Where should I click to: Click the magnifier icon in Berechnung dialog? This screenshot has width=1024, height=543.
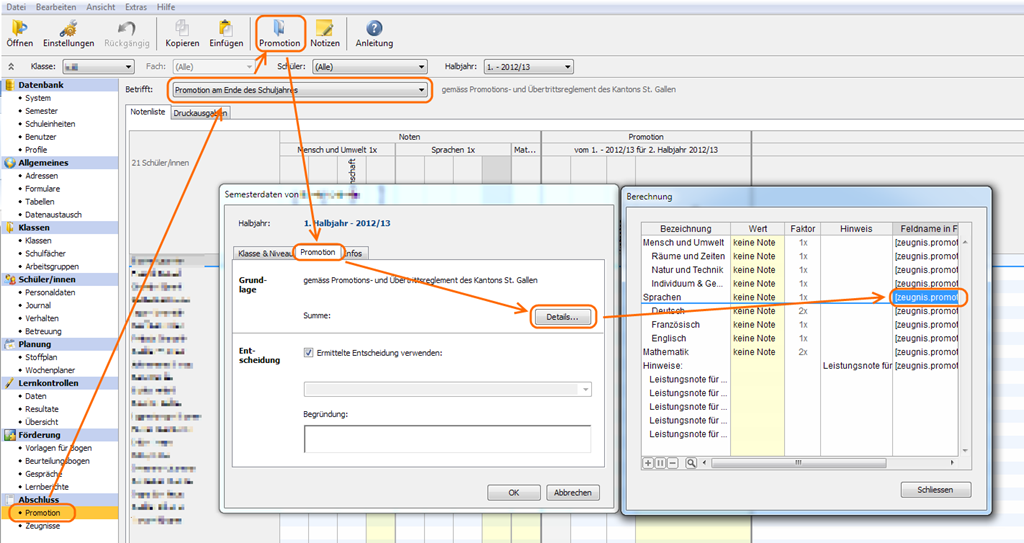click(690, 463)
